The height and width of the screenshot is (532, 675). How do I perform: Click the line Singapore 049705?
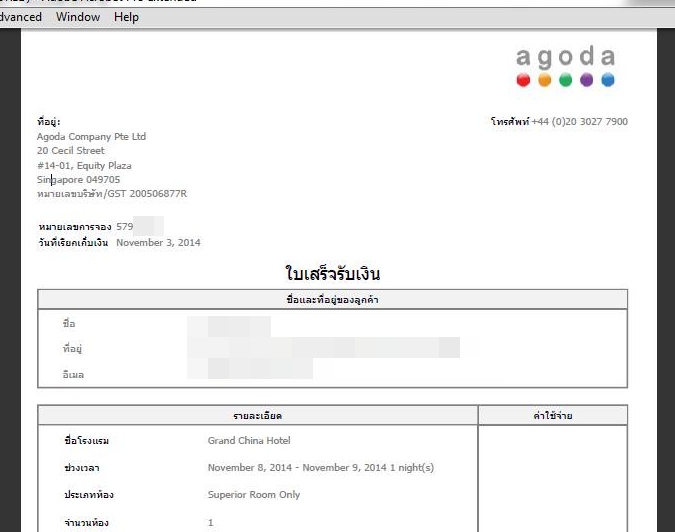coord(78,179)
